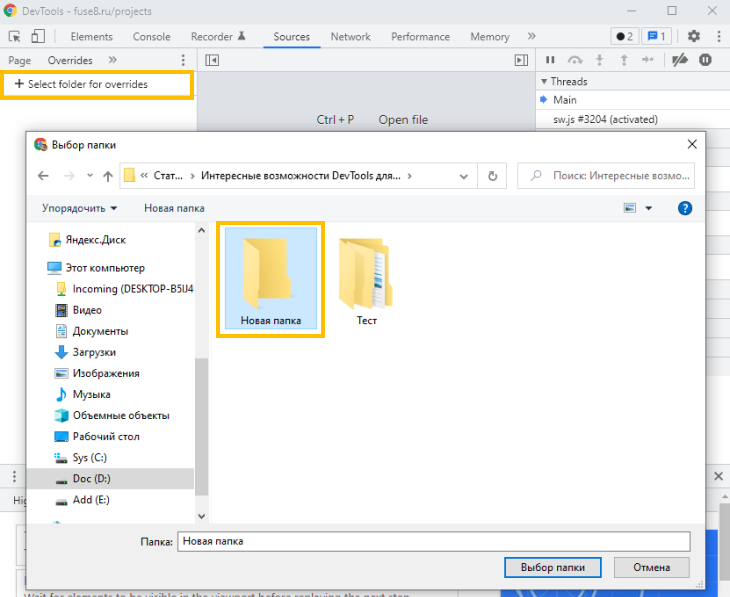Go up one folder level
This screenshot has height=597, width=730.
pos(108,176)
